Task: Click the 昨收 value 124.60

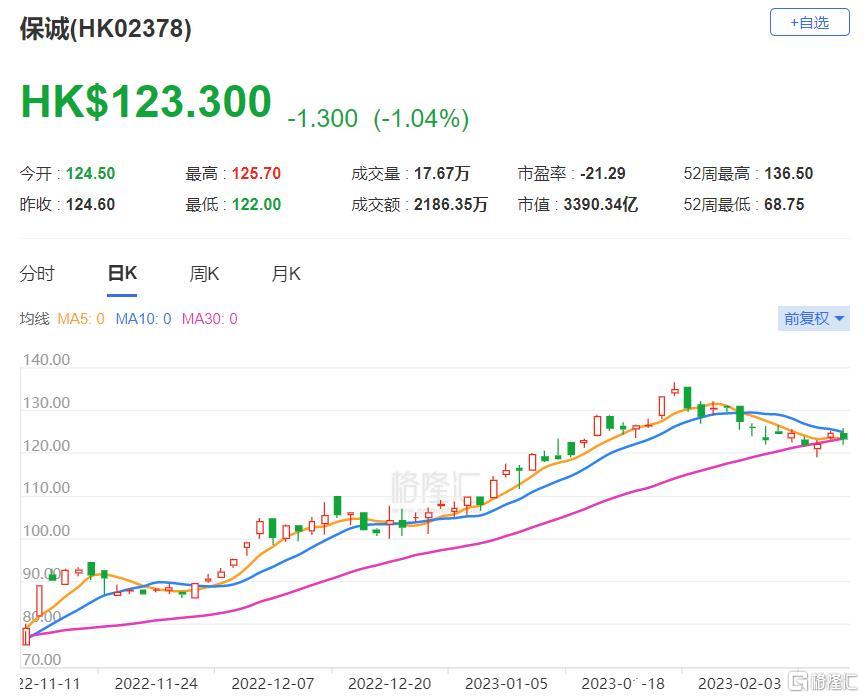Action: (x=90, y=204)
